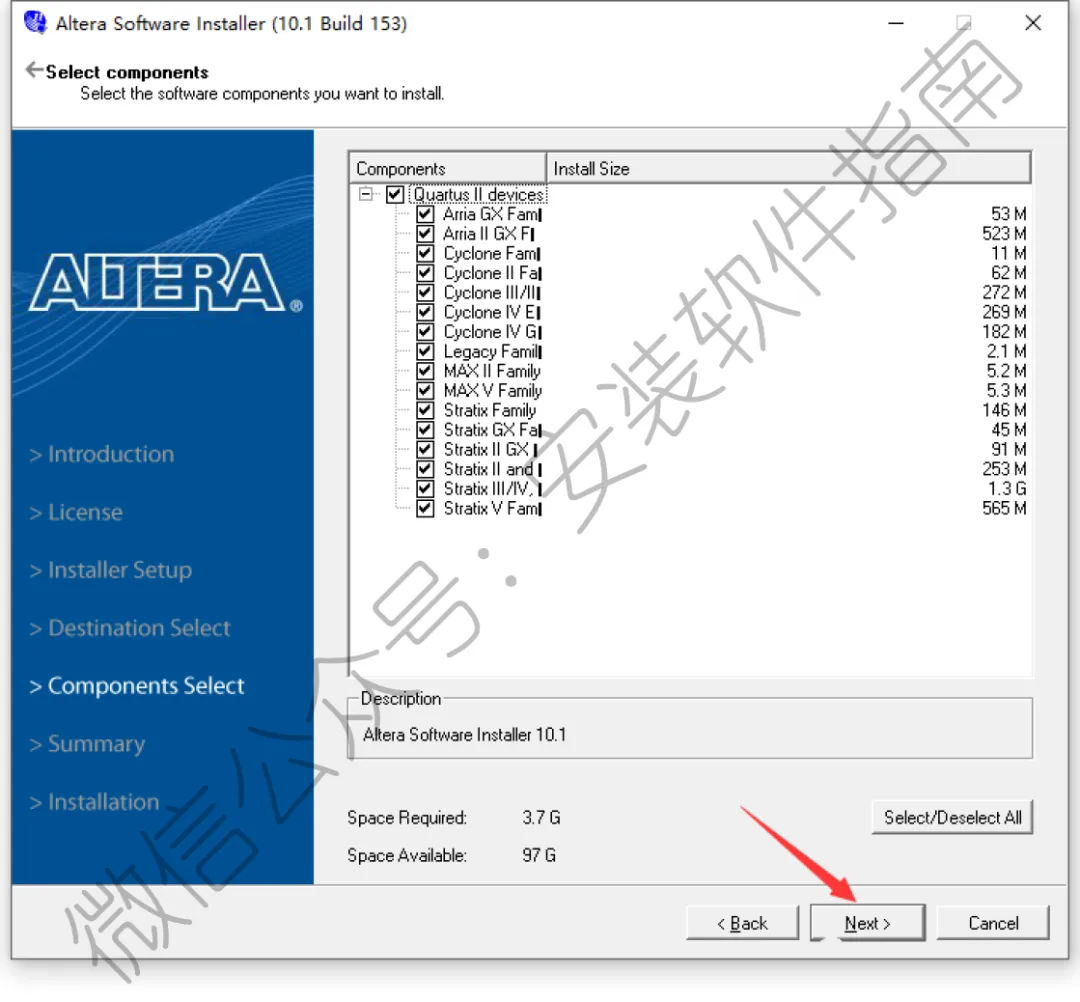Click the Altera installer title bar icon
The width and height of the screenshot is (1080, 1002).
(x=34, y=23)
